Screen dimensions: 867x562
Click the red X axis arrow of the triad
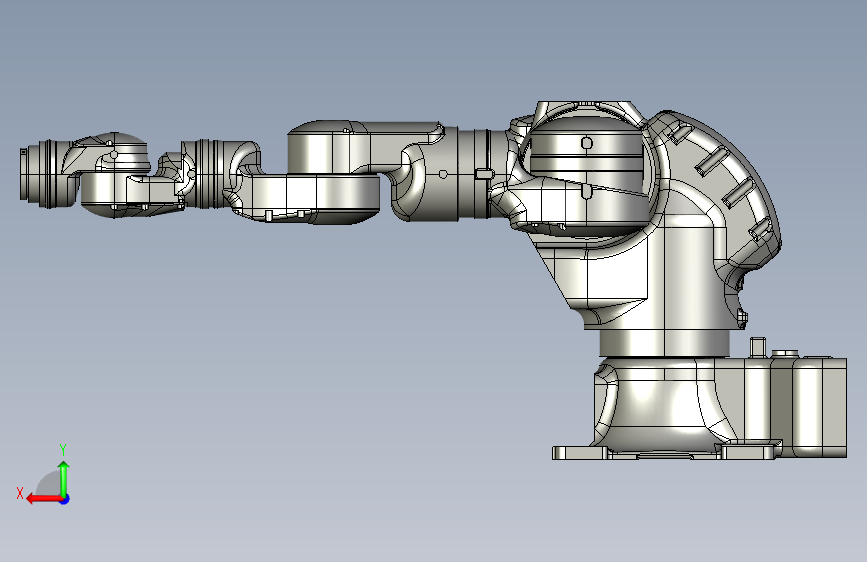(43, 499)
